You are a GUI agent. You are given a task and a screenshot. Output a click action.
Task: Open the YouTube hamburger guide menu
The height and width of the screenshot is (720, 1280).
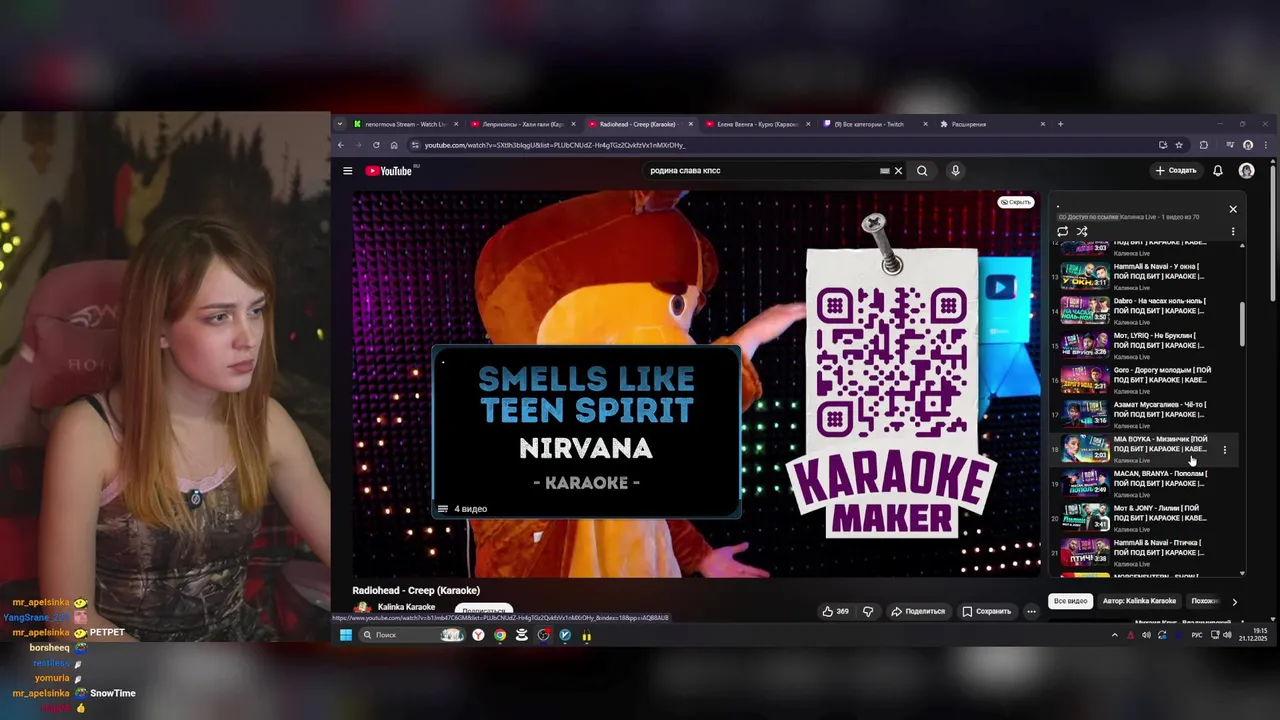(347, 171)
